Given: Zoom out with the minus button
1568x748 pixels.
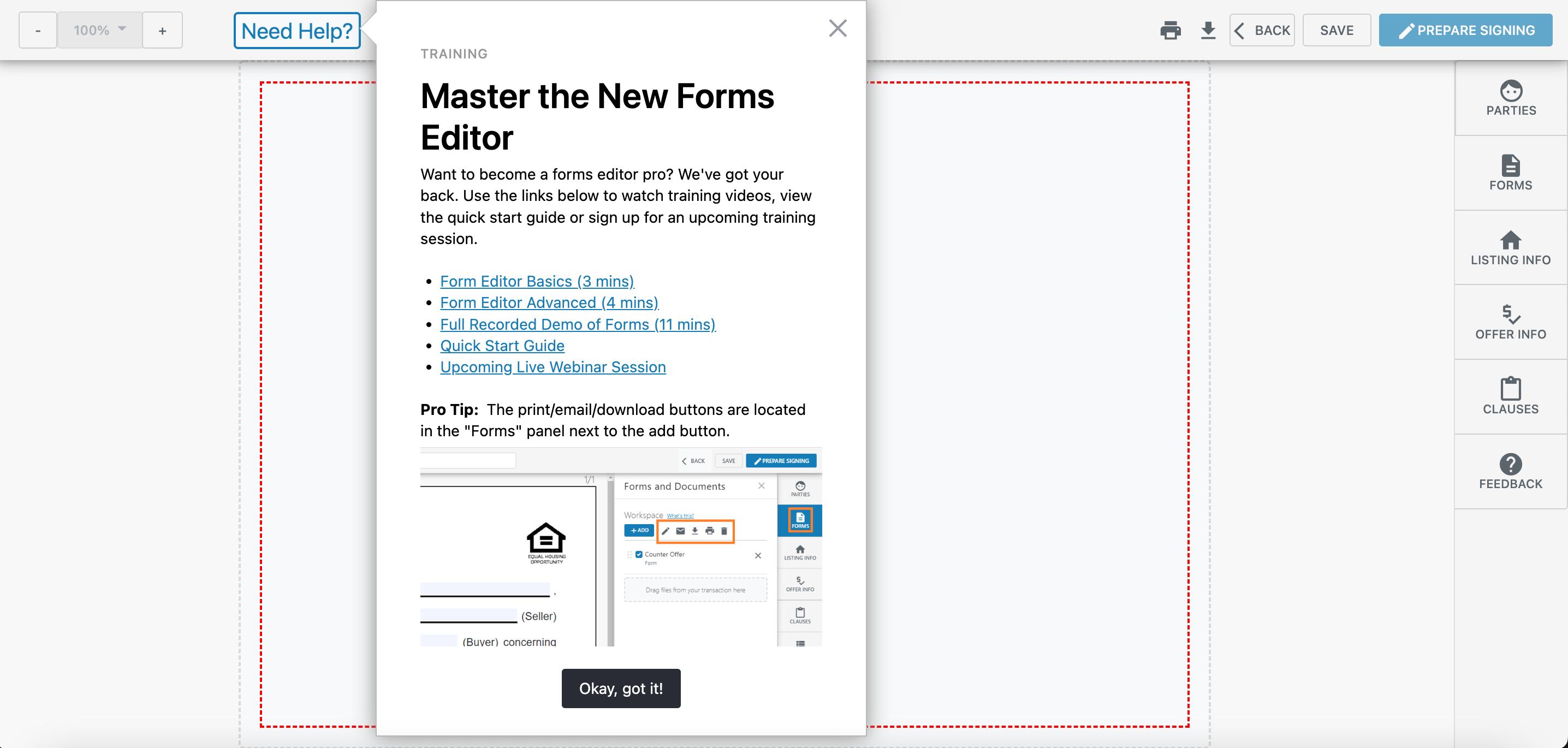Looking at the screenshot, I should click(x=38, y=31).
